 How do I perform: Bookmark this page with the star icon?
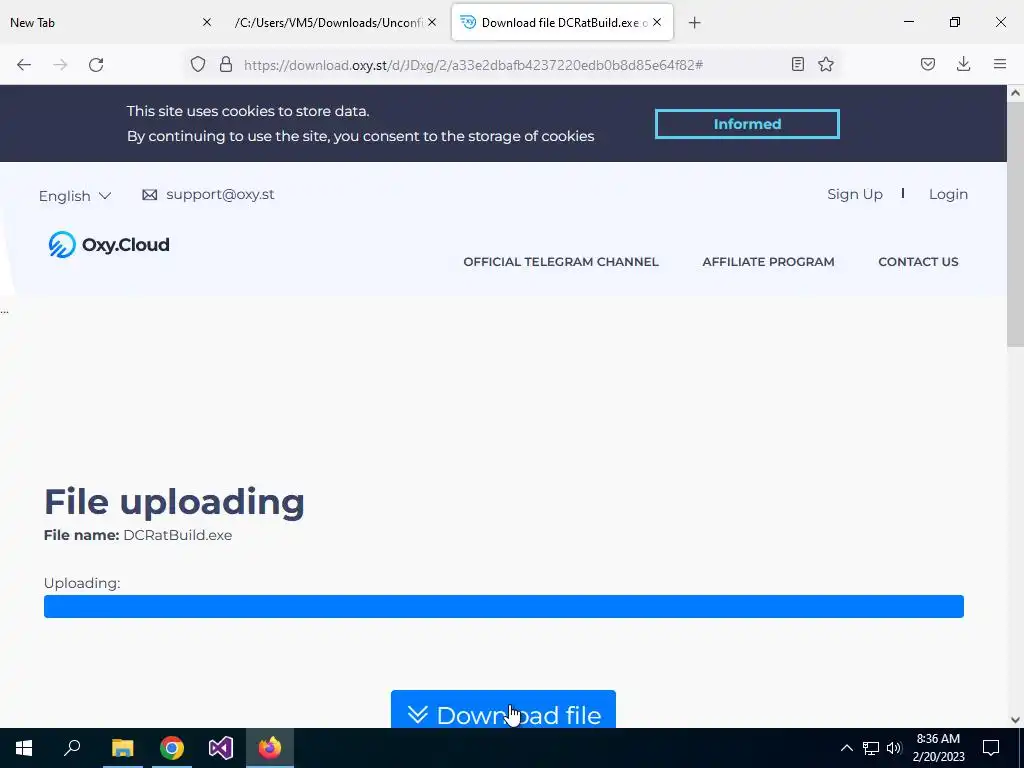tap(826, 64)
